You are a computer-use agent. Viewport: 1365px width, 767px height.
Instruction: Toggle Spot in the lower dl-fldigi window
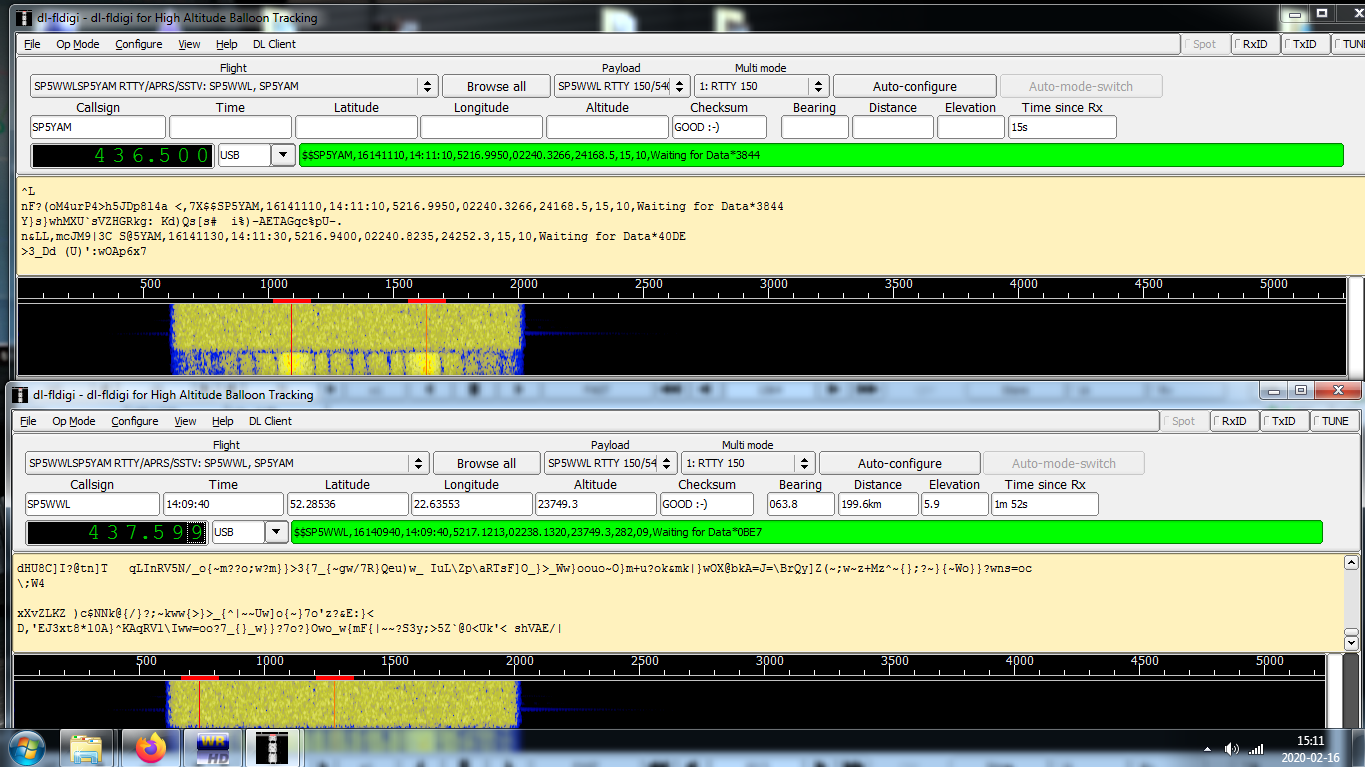[1183, 421]
